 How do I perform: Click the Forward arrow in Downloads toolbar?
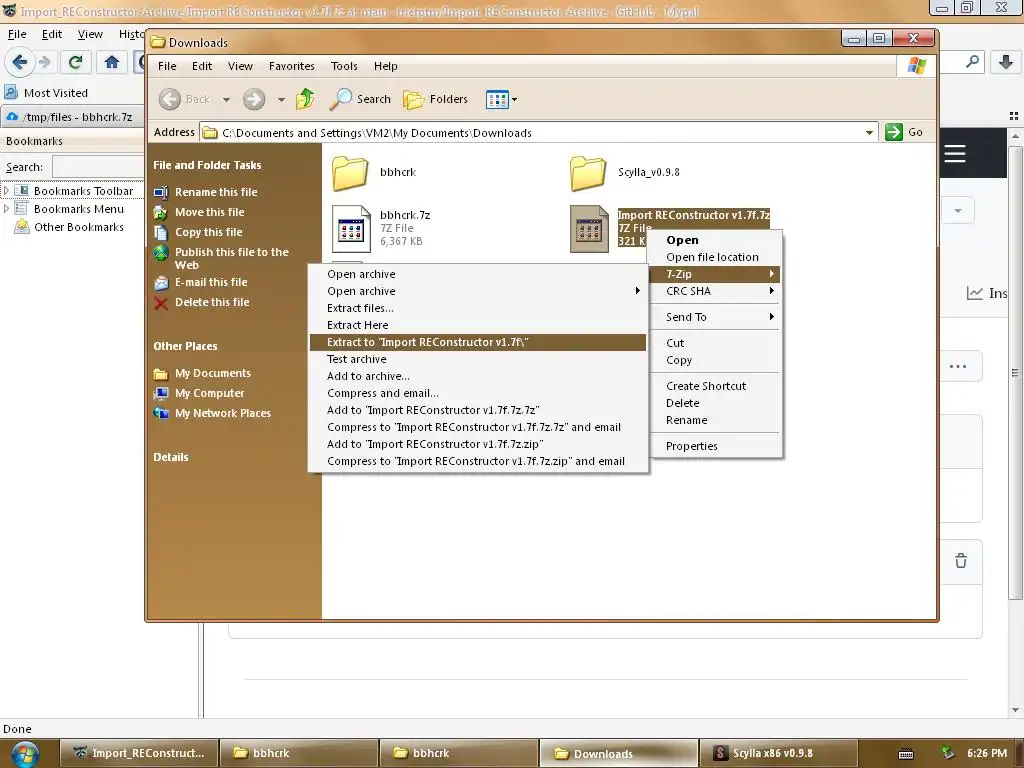pos(254,99)
